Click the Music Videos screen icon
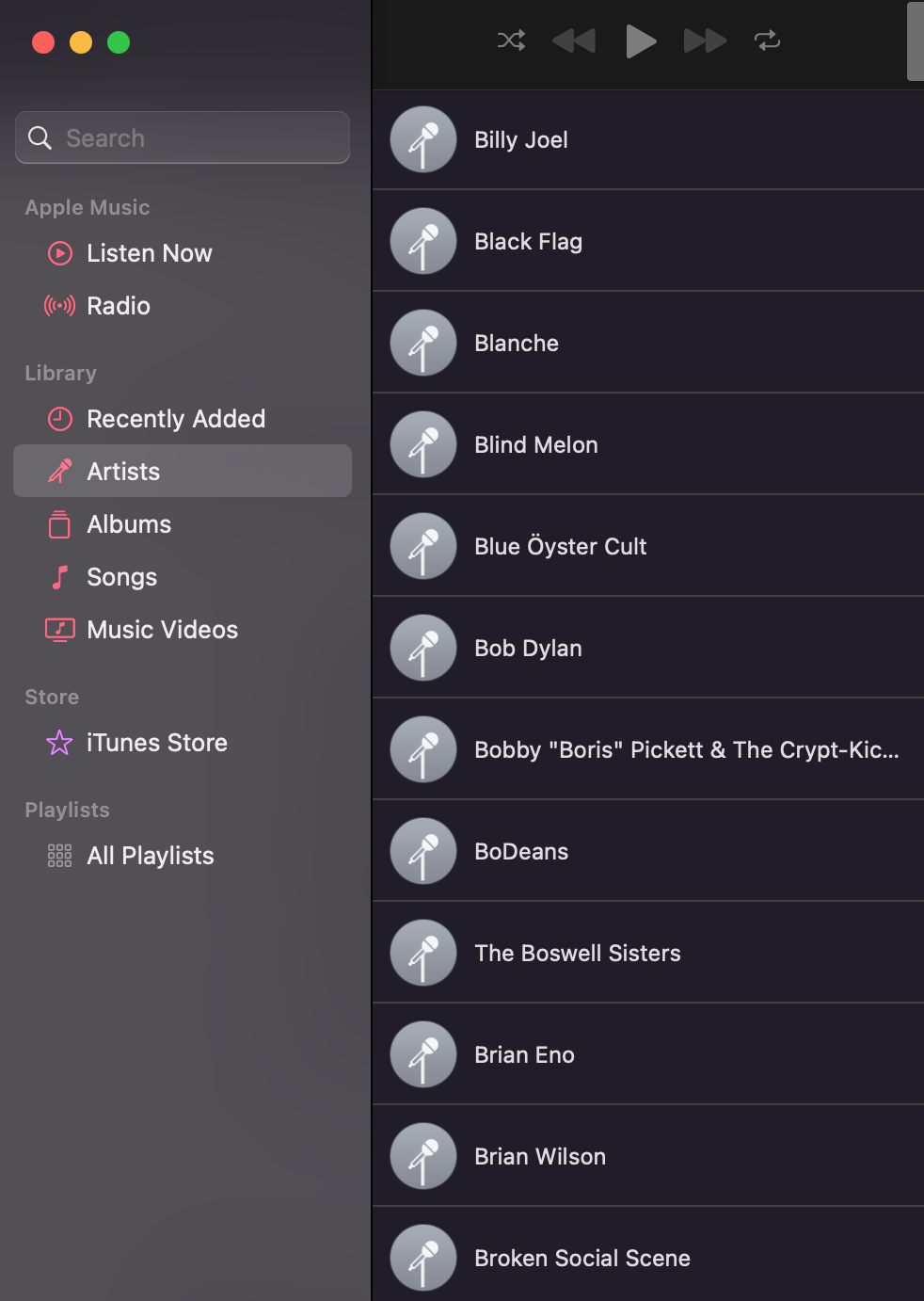This screenshot has width=924, height=1301. 60,630
